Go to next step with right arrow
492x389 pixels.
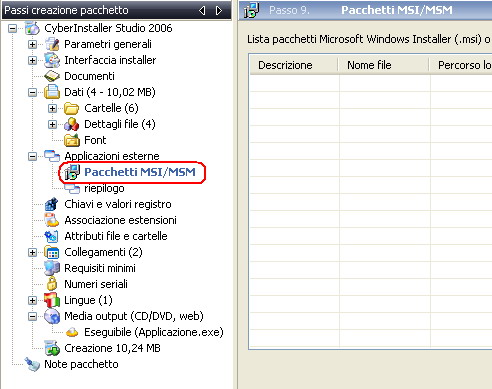(219, 11)
